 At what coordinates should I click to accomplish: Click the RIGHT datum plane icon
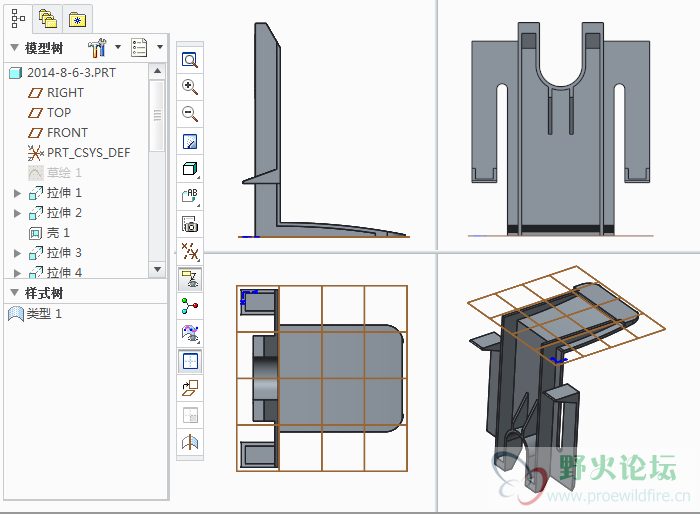35,93
